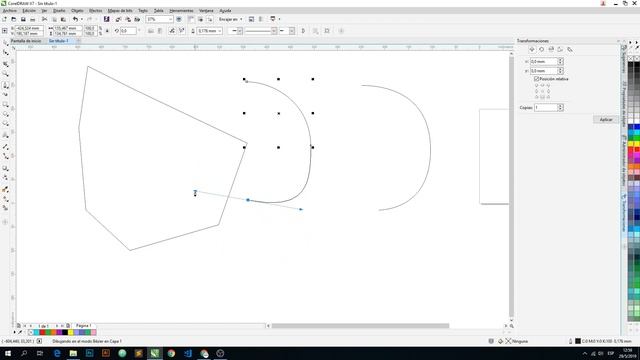
Task: Open the outline width dropdown
Action: coord(220,31)
